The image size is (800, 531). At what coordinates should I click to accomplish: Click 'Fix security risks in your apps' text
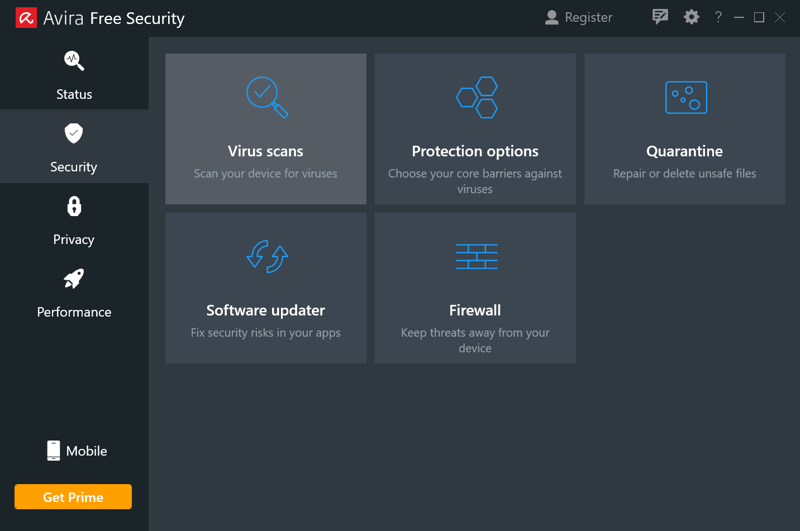(265, 333)
